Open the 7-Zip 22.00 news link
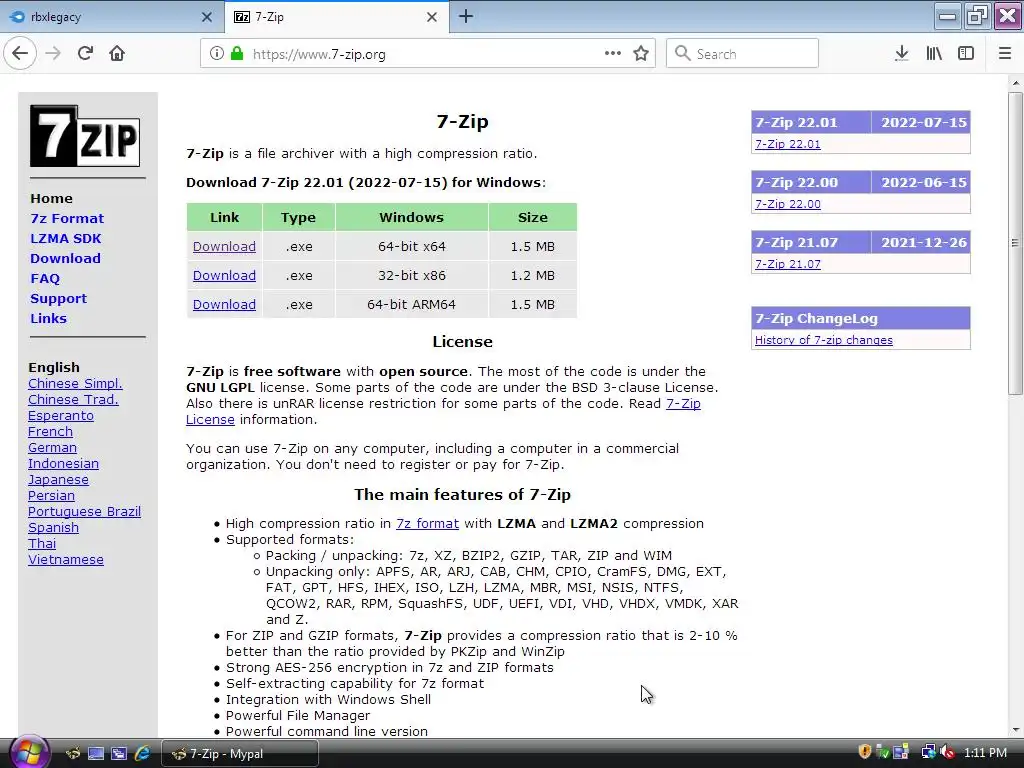This screenshot has width=1024, height=768. coord(788,204)
